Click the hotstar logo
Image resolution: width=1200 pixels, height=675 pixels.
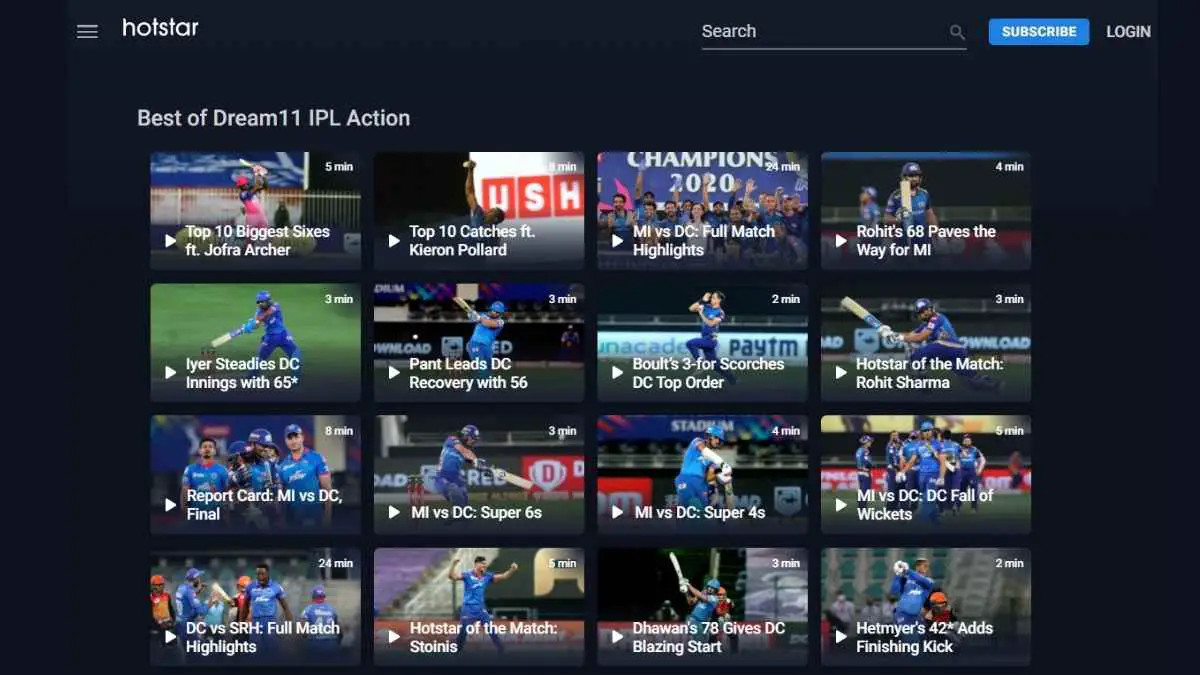[160, 28]
